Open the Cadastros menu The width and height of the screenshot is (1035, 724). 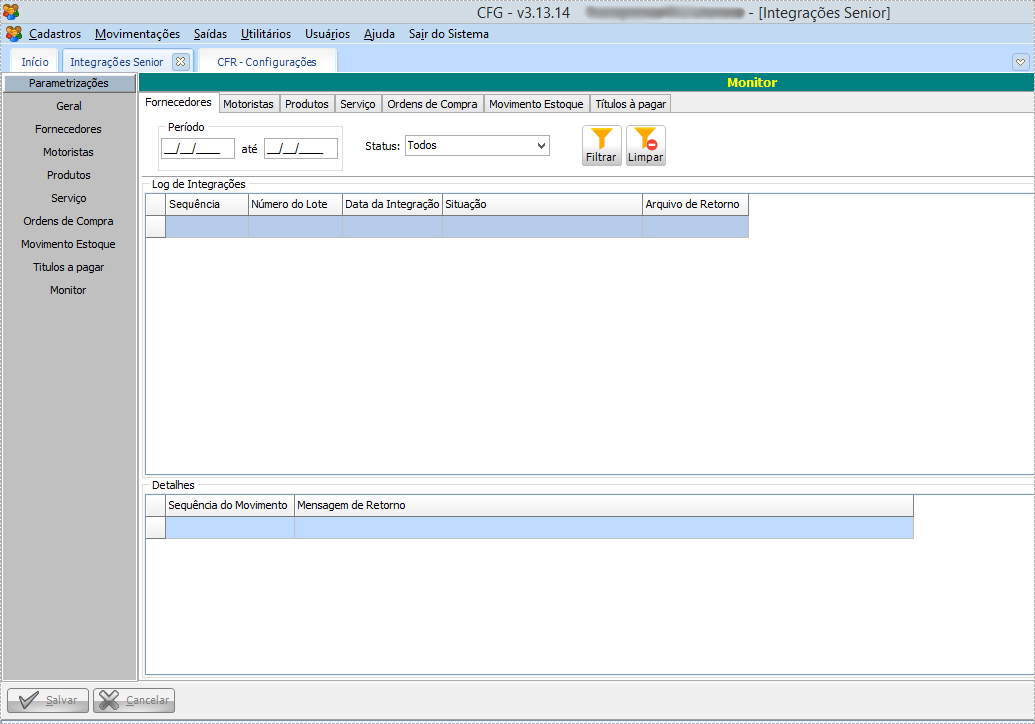pos(55,34)
